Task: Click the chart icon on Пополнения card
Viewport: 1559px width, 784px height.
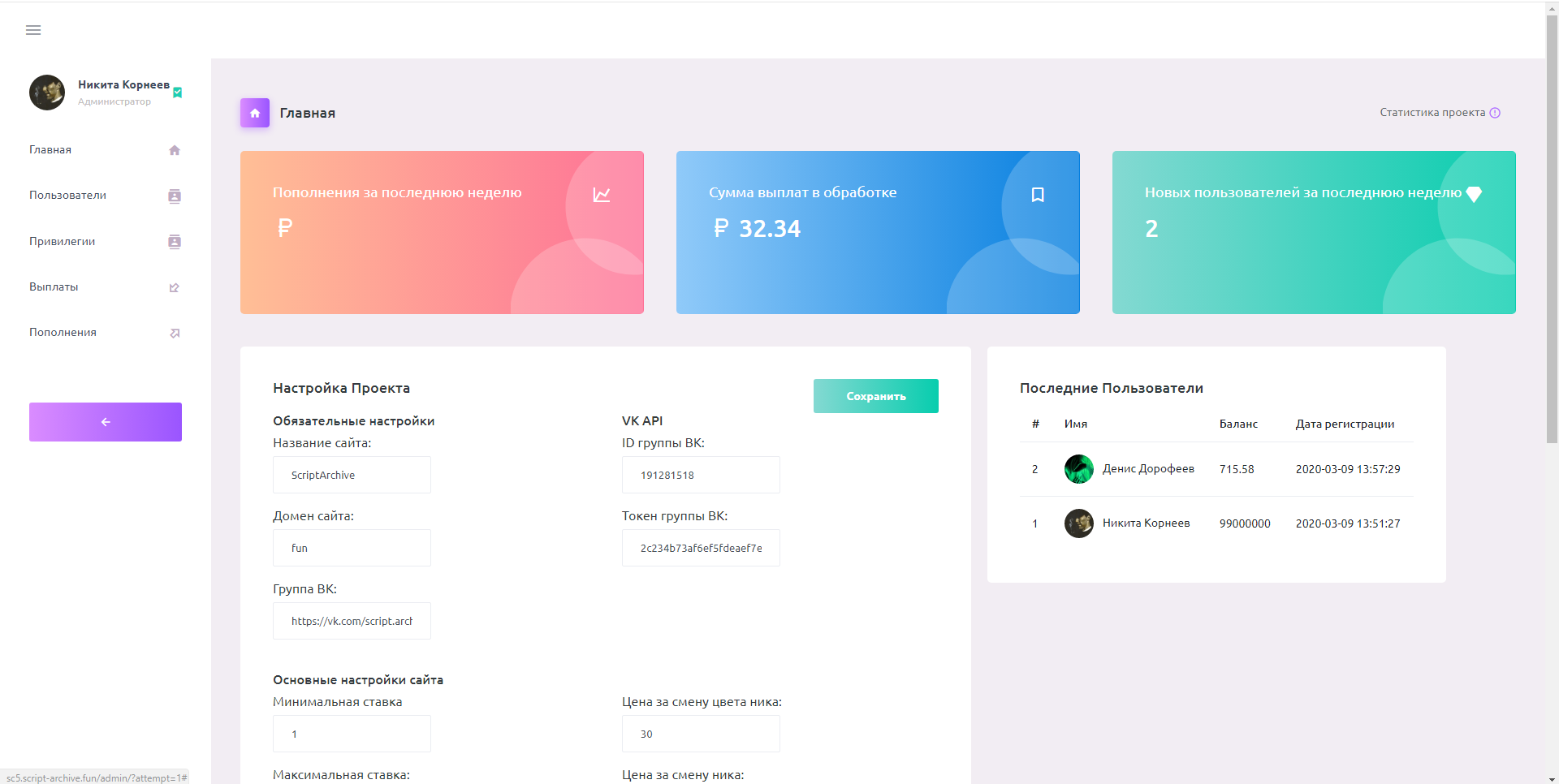Action: (x=602, y=195)
